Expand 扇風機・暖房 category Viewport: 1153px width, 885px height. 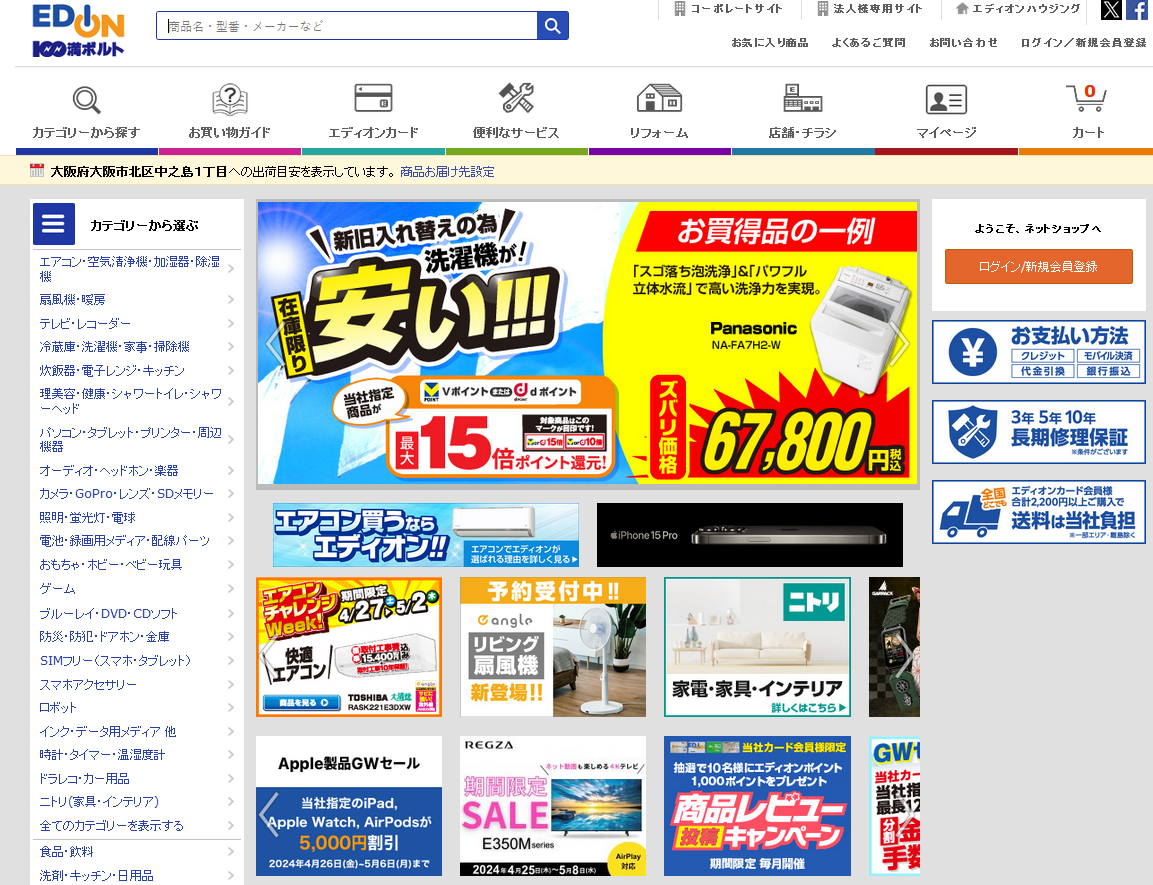137,300
